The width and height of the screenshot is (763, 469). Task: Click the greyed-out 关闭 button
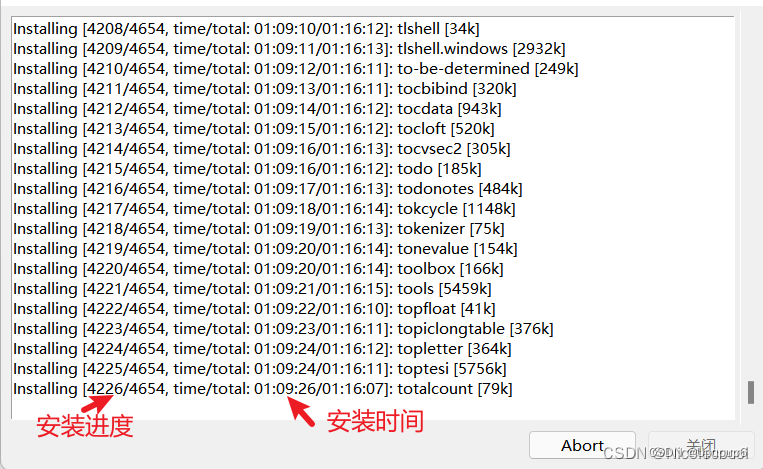pyautogui.click(x=701, y=445)
